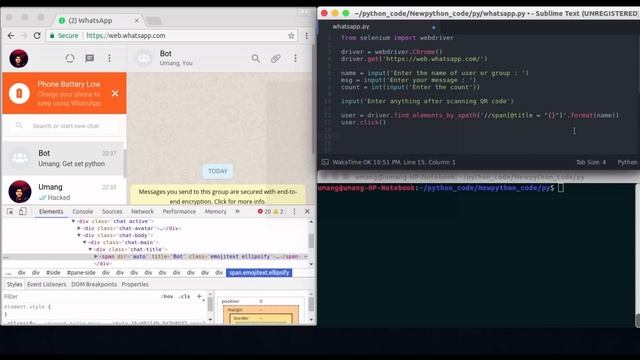Screen dimensions: 640x360
Task: Click the styles Filter field
Action: click(80, 296)
